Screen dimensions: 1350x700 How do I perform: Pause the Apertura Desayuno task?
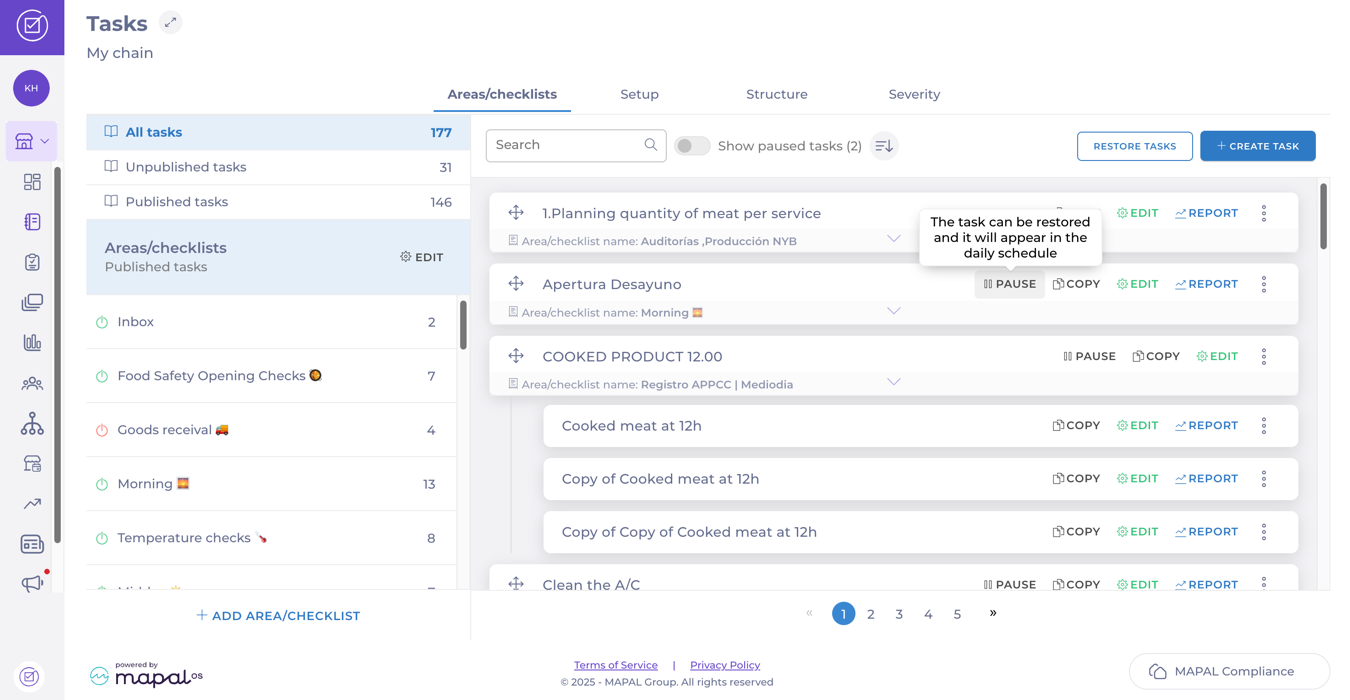pyautogui.click(x=1009, y=284)
